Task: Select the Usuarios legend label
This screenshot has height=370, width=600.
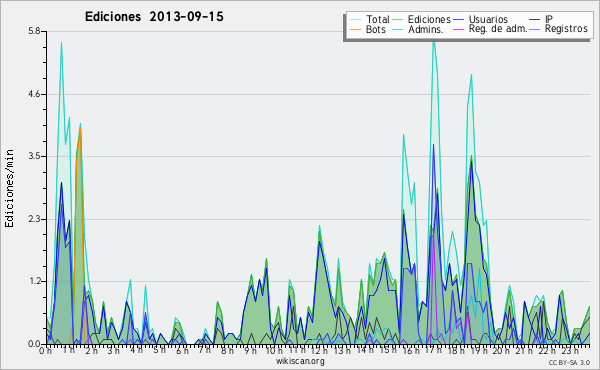Action: pos(488,20)
